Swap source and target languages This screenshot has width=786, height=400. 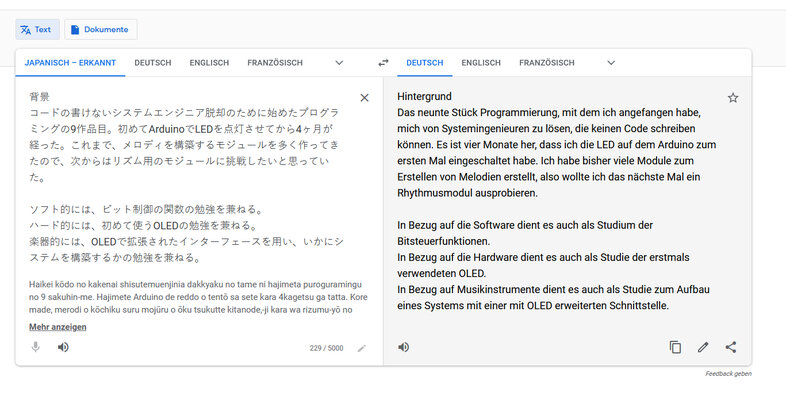(383, 63)
